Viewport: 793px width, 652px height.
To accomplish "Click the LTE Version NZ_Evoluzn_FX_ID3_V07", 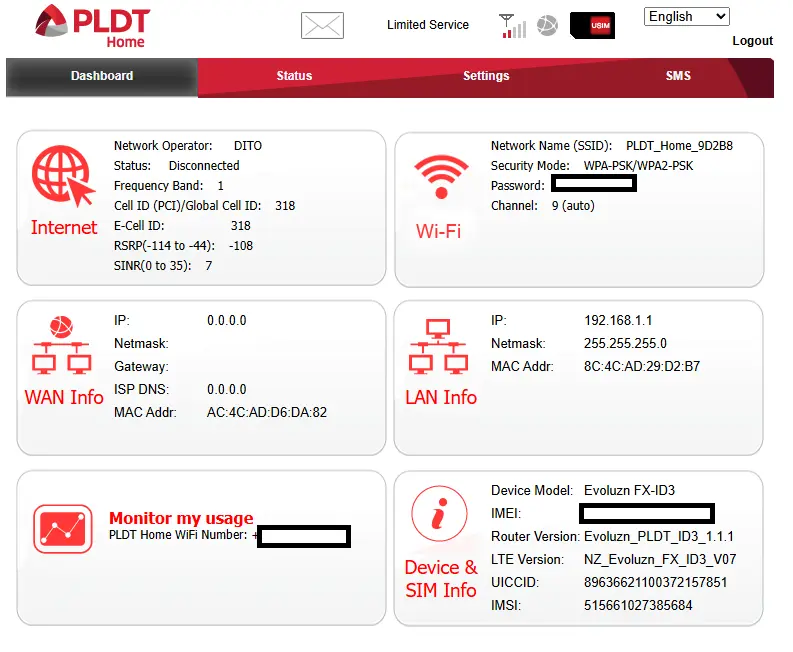I will coord(660,559).
